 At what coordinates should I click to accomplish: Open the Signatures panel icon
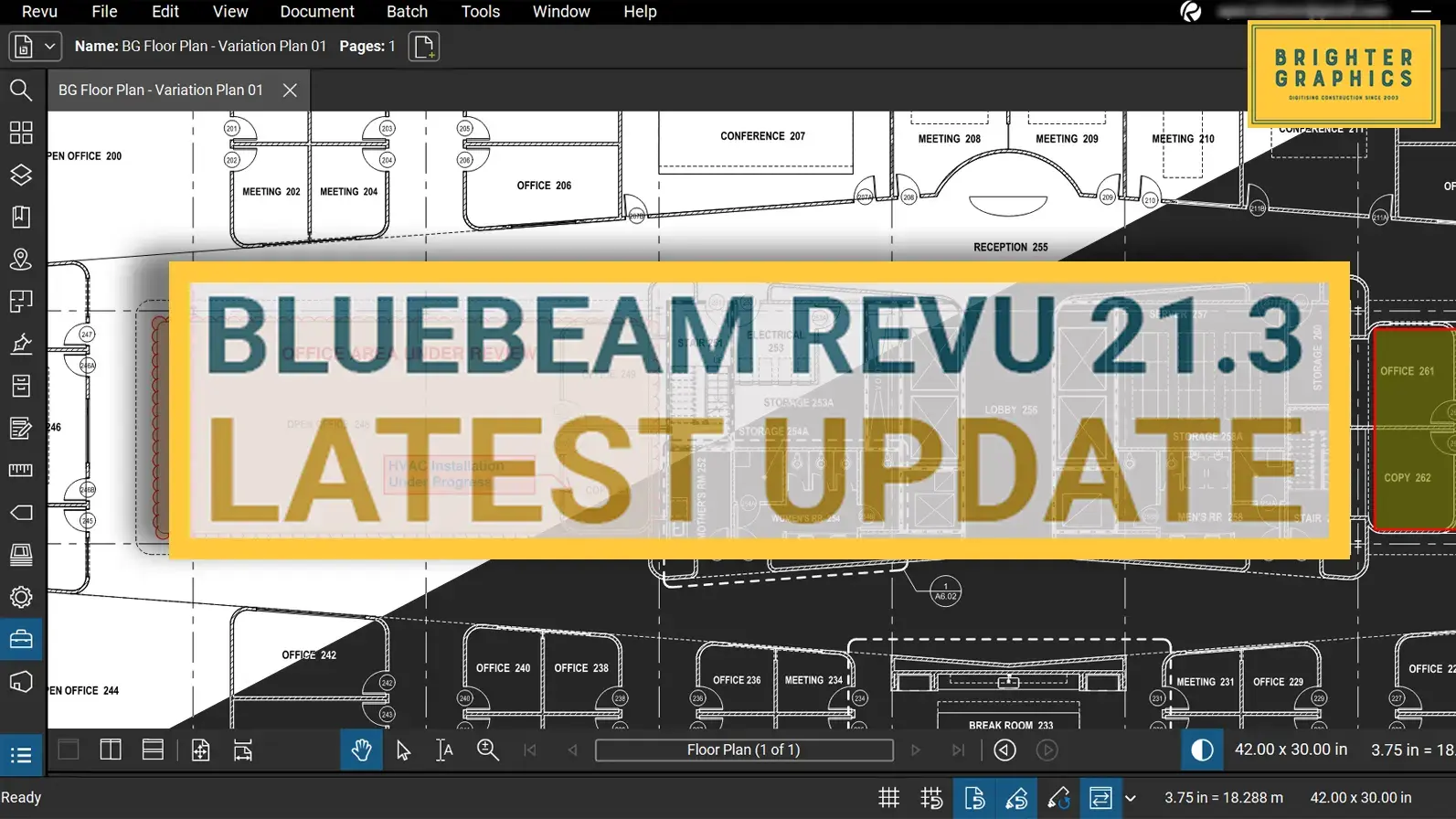tap(21, 344)
